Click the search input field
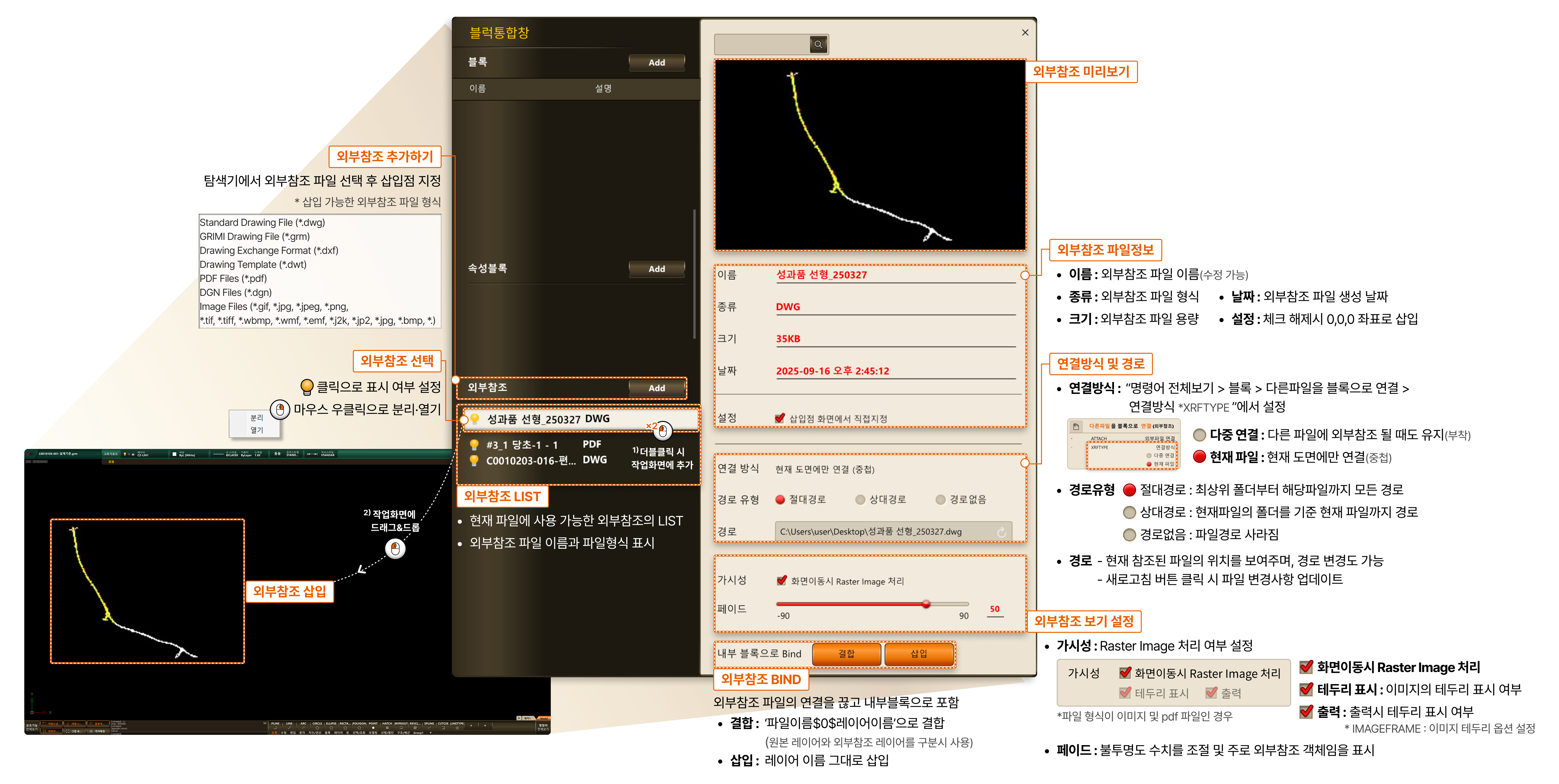Image resolution: width=1559 pixels, height=784 pixels. pos(761,44)
